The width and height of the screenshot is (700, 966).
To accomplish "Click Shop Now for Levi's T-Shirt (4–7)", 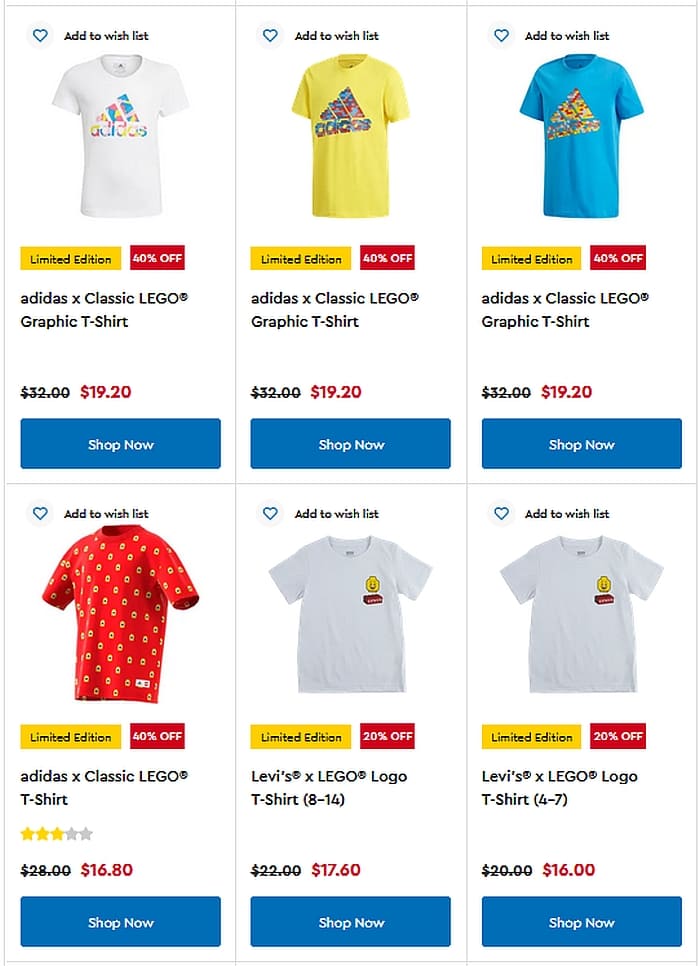I will [x=582, y=922].
